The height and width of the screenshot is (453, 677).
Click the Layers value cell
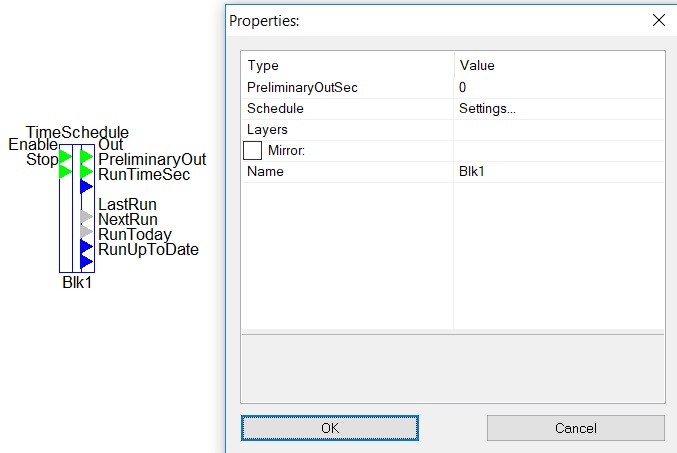click(x=559, y=130)
